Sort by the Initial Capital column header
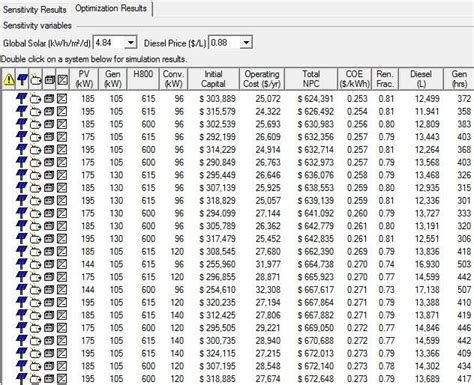Image resolution: width=474 pixels, height=385 pixels. coord(213,79)
